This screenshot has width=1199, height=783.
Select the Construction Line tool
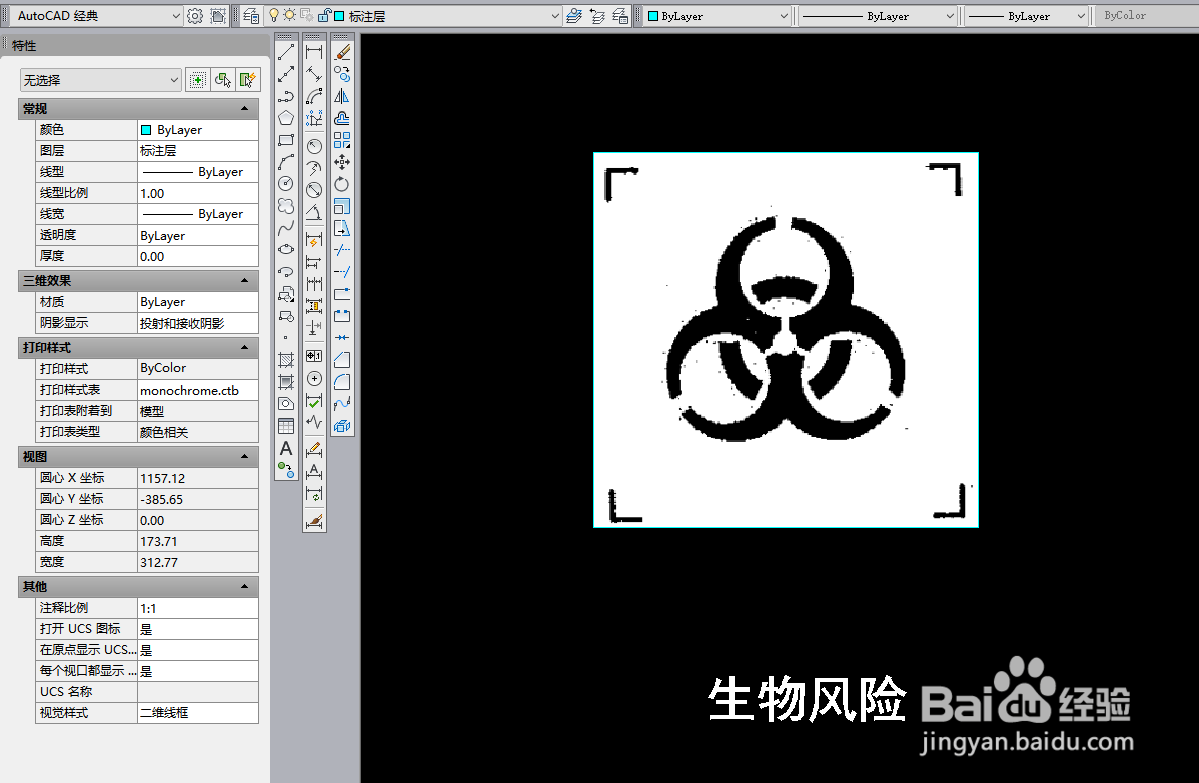tap(286, 74)
